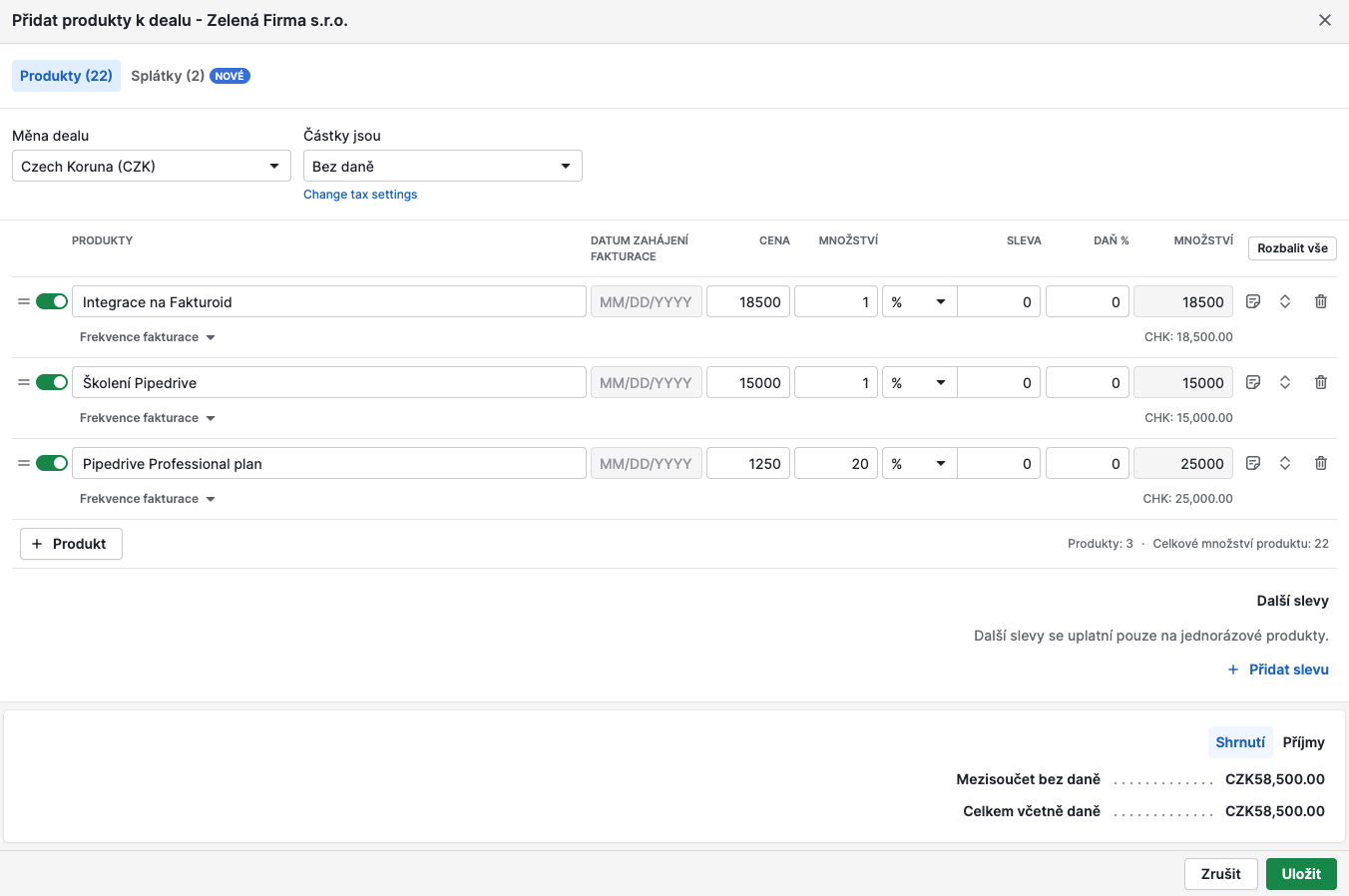Disable the Integrace na Fakturoid product toggle
The height and width of the screenshot is (896, 1349).
click(x=52, y=301)
